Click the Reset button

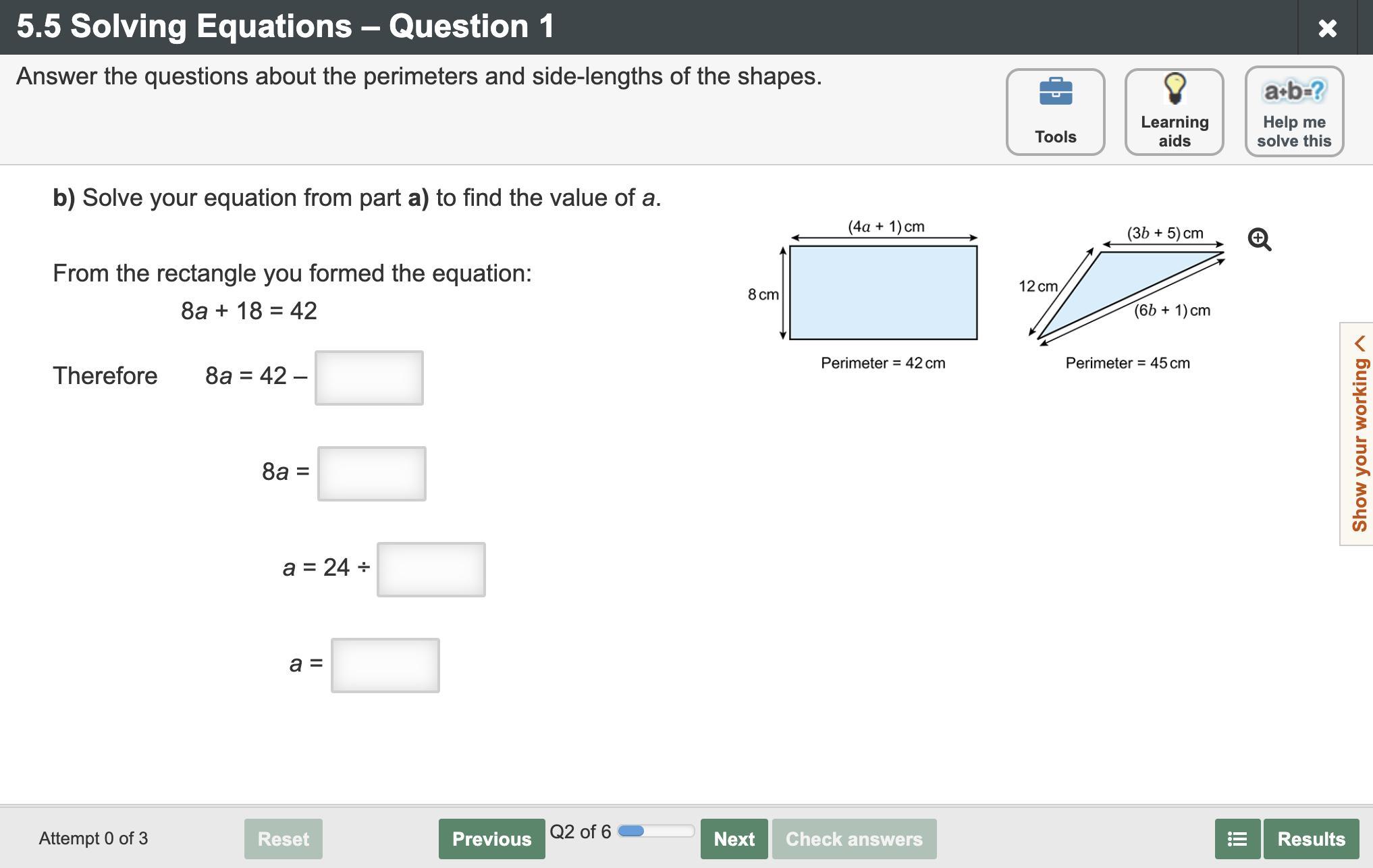(x=283, y=839)
